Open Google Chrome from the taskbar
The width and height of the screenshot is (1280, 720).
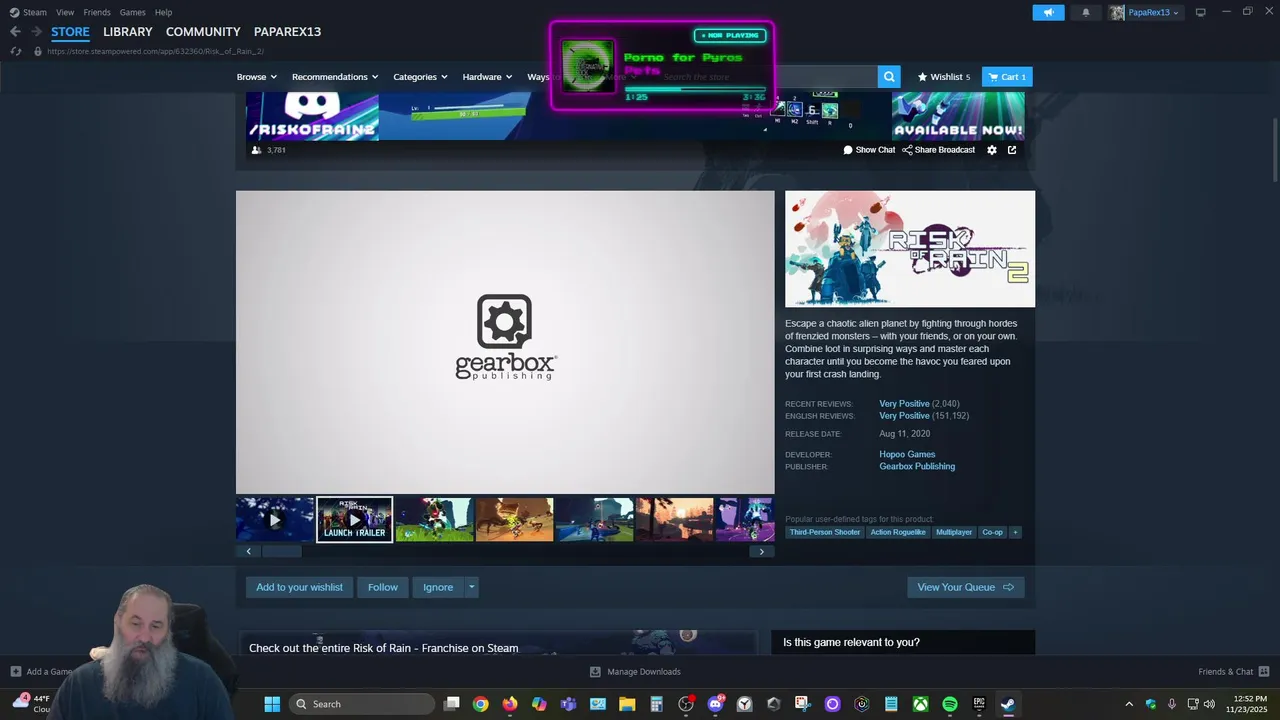(x=481, y=704)
